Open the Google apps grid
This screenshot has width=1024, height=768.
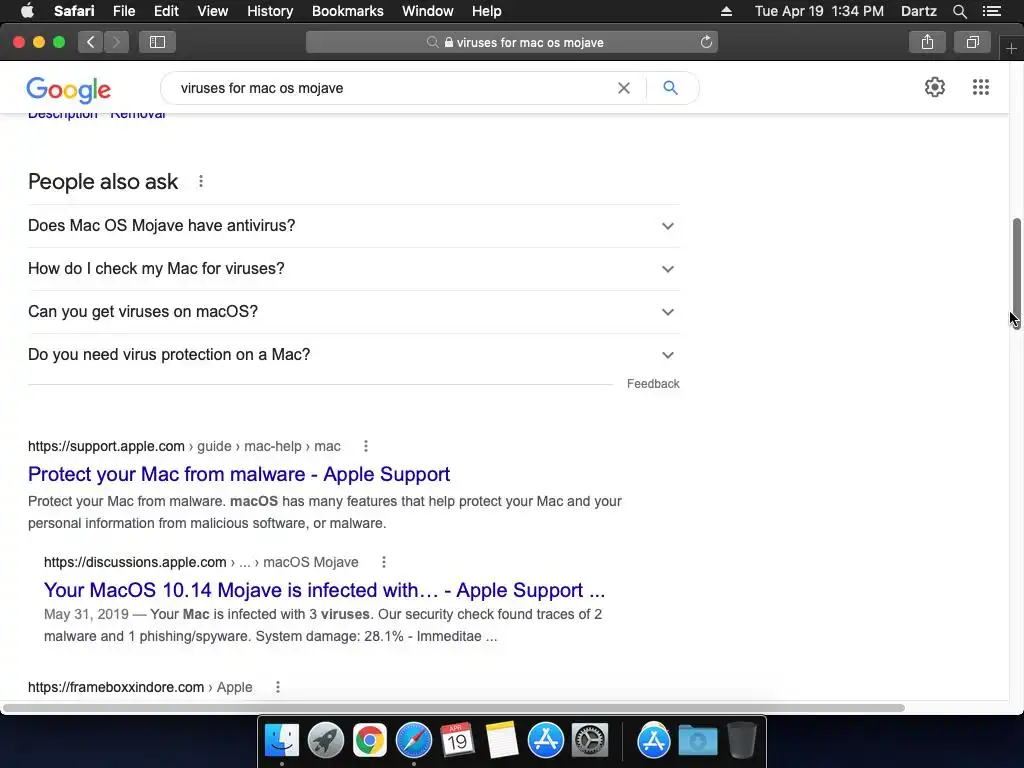point(980,87)
